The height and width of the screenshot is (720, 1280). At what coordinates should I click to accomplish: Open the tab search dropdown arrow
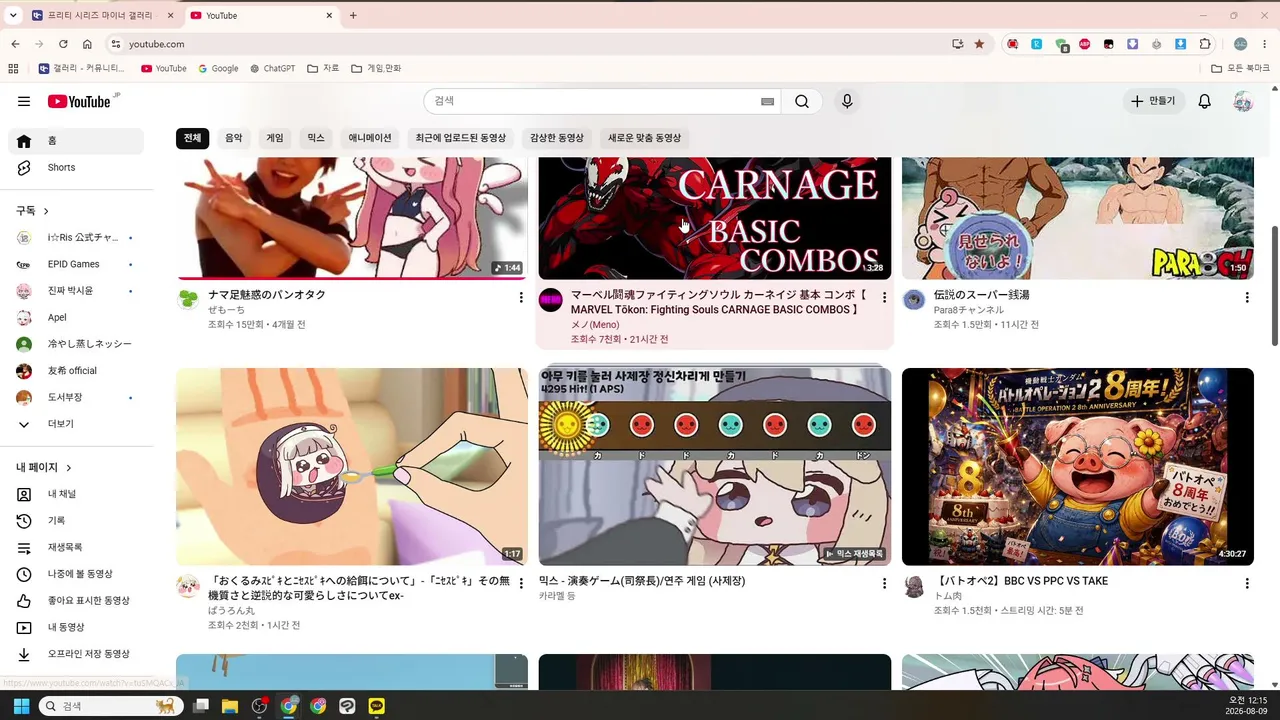click(13, 15)
